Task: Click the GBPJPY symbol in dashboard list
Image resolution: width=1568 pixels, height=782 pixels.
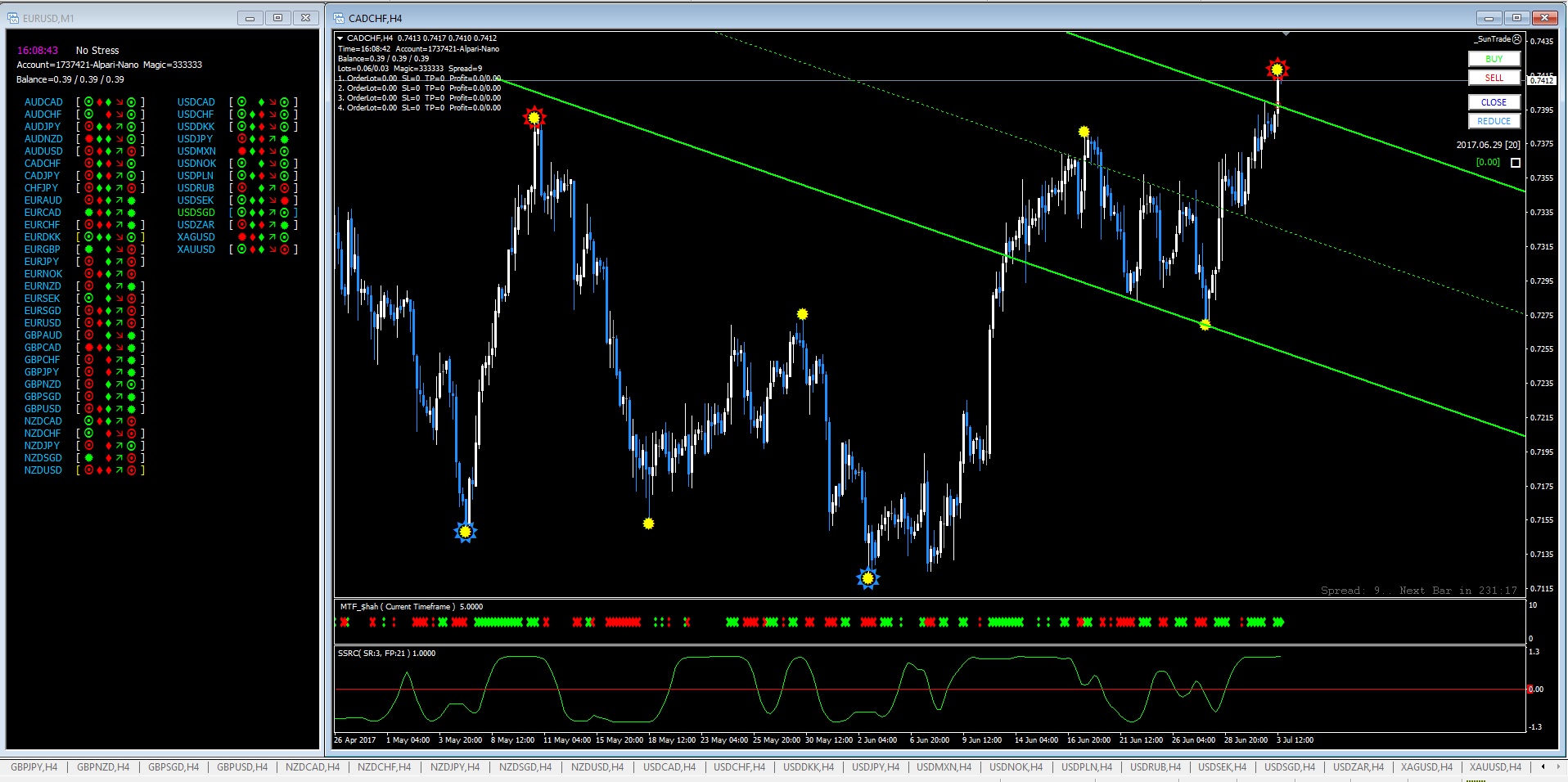Action: point(42,372)
